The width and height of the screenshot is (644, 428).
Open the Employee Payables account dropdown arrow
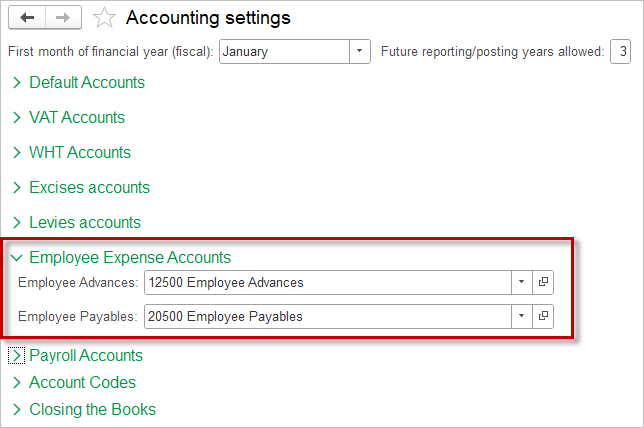522,316
